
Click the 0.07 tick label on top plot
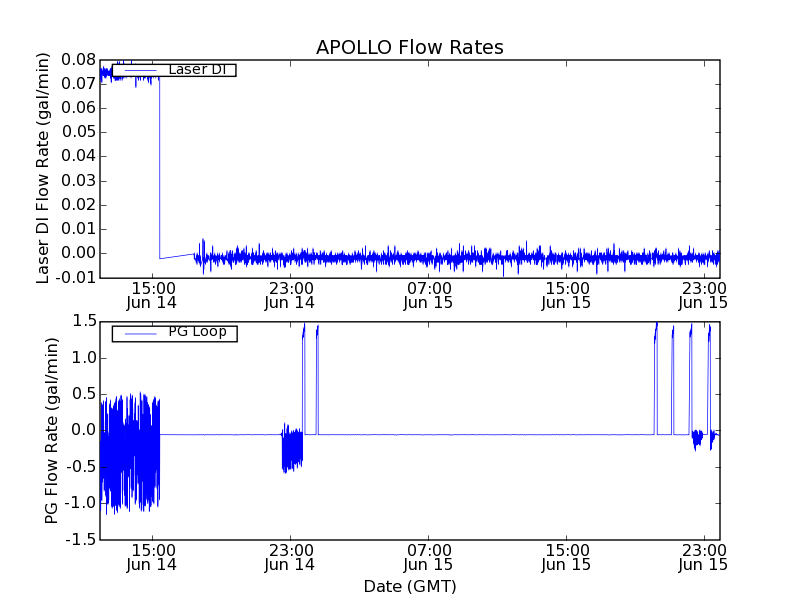coord(79,84)
